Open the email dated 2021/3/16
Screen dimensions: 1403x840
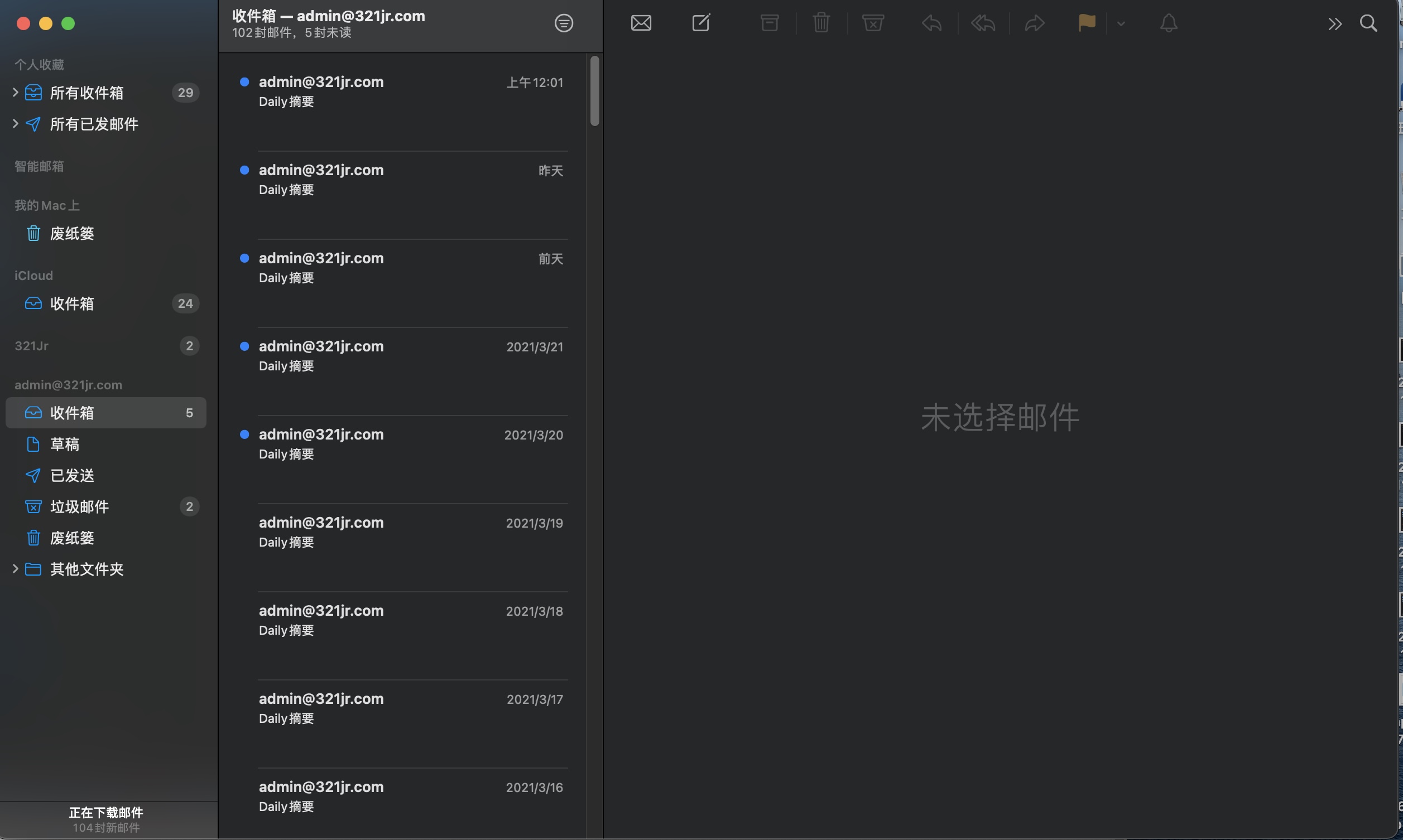(403, 804)
